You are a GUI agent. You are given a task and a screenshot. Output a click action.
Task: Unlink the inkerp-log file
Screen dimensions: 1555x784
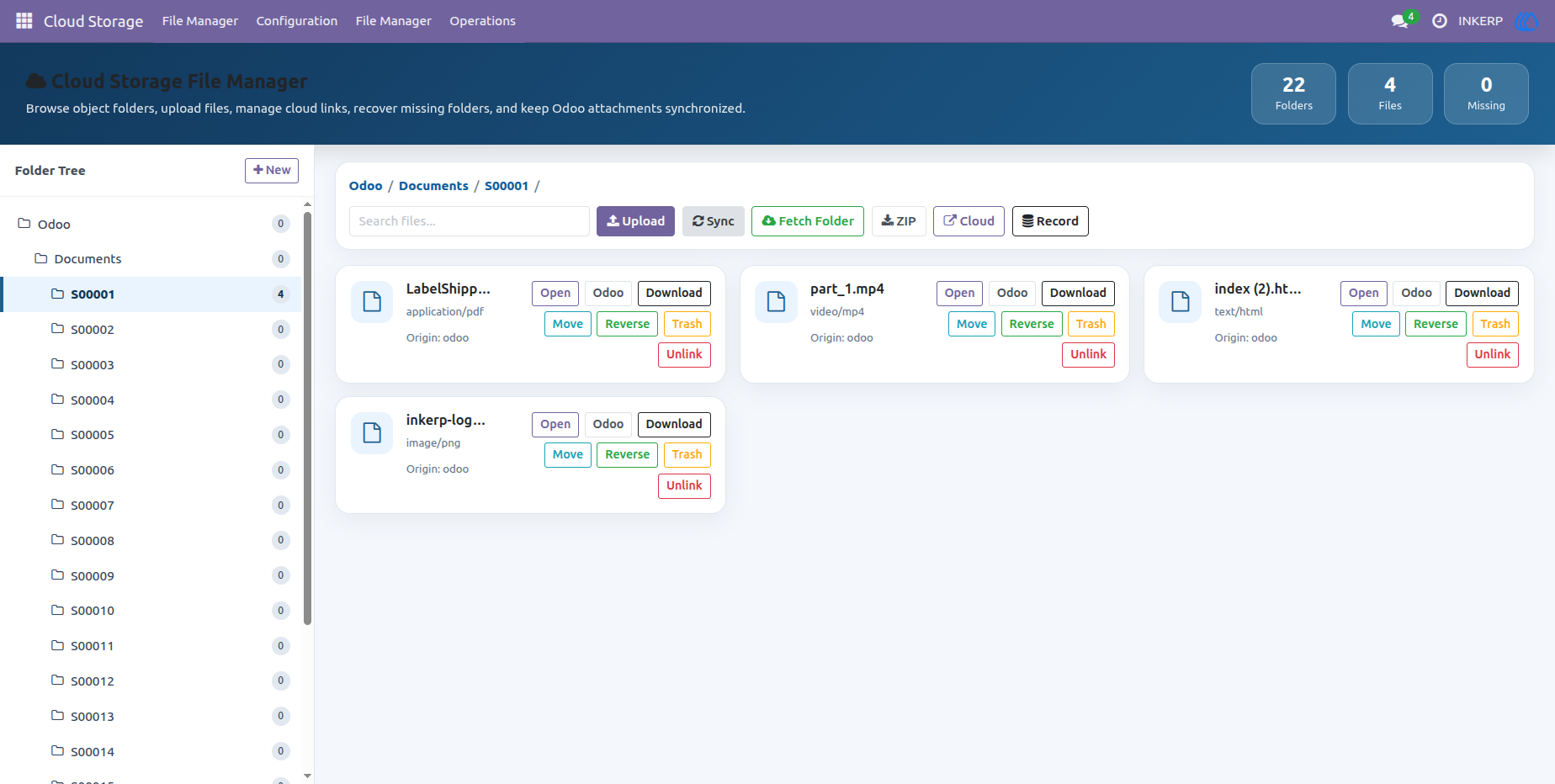click(684, 485)
